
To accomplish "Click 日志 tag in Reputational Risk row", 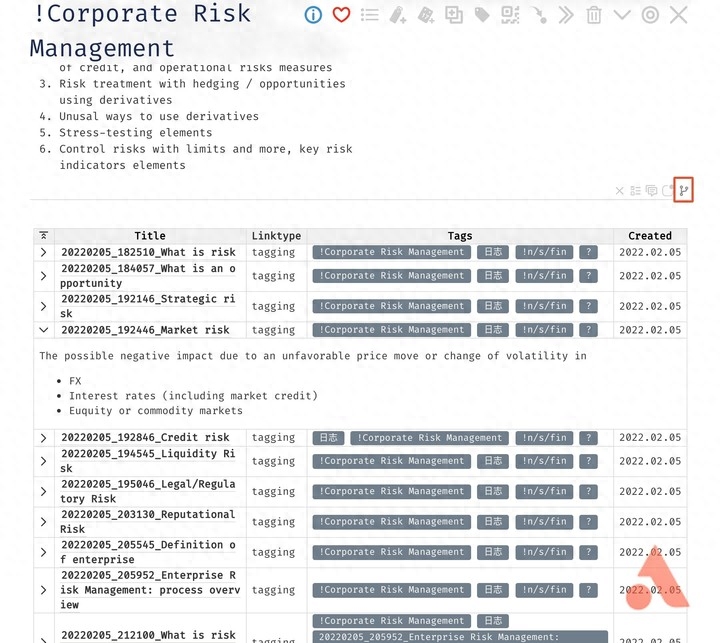I will coord(492,522).
